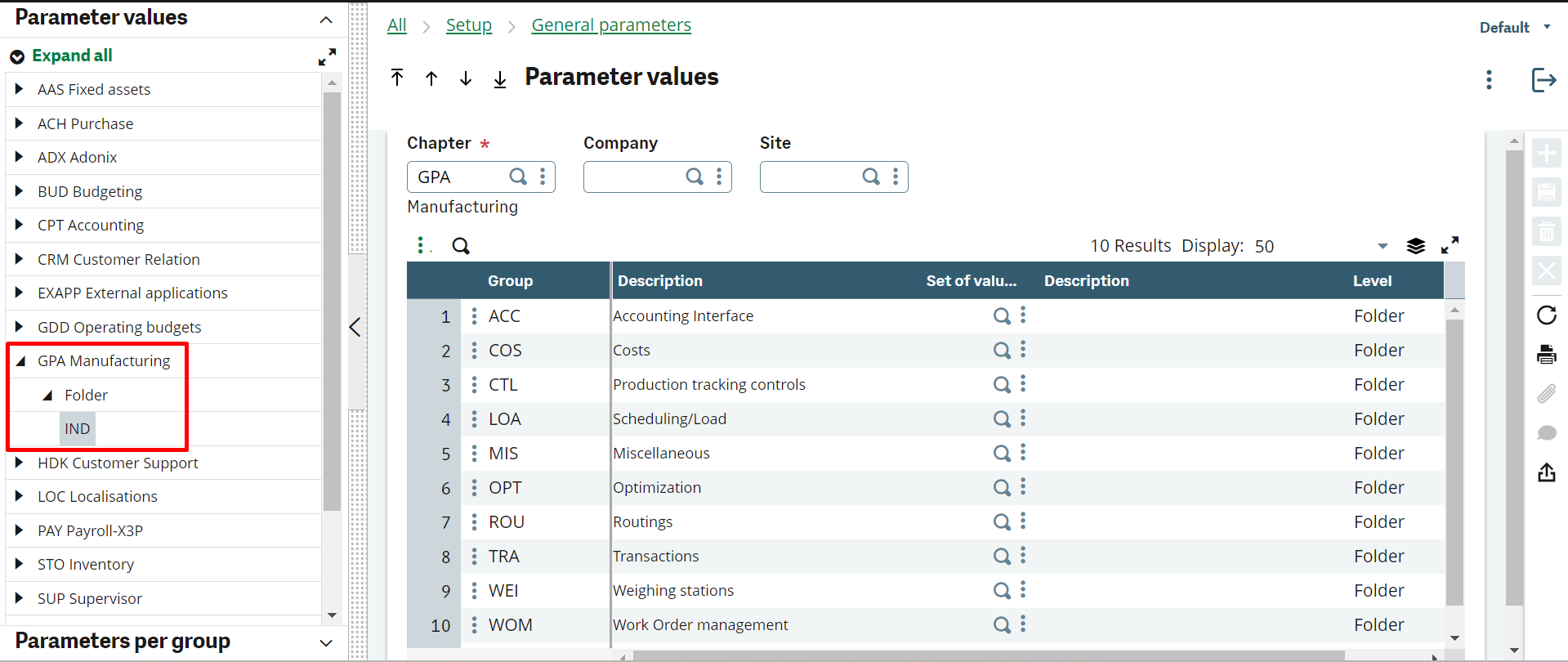1568x662 pixels.
Task: Collapse the GPA Manufacturing tree node
Action: pyautogui.click(x=20, y=361)
